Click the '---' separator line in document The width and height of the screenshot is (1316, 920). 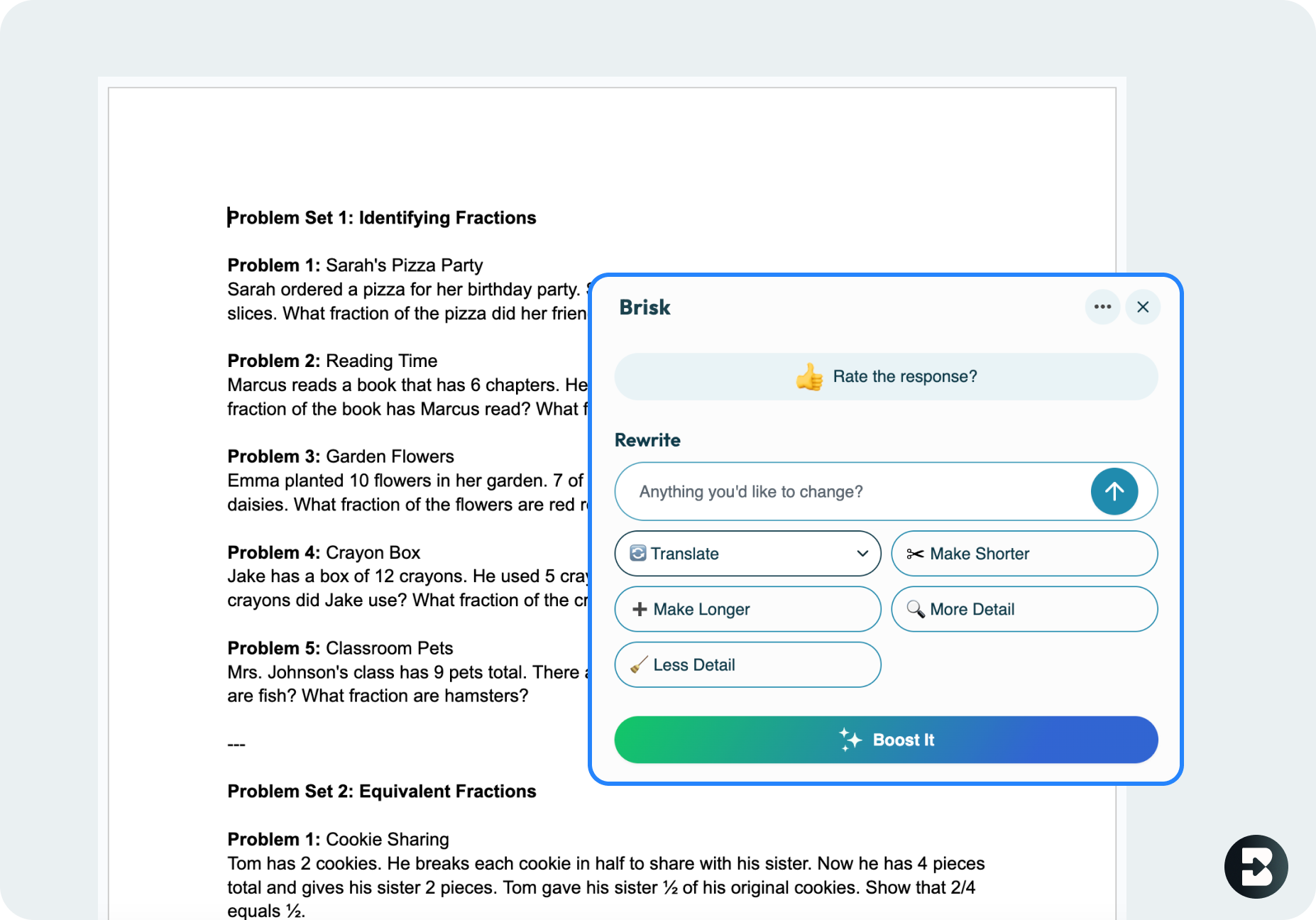point(236,745)
